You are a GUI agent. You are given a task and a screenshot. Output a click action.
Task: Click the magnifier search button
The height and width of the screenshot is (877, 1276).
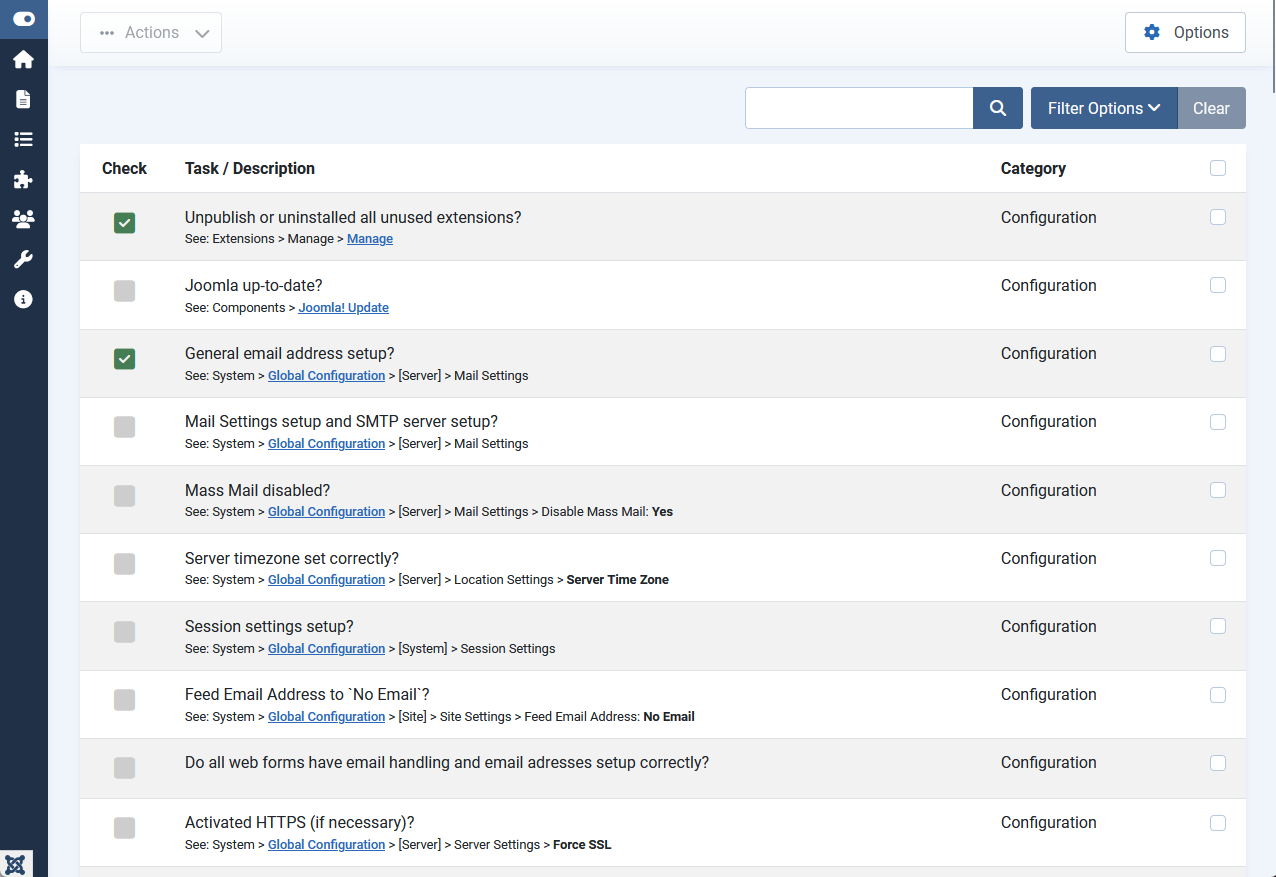click(x=997, y=108)
